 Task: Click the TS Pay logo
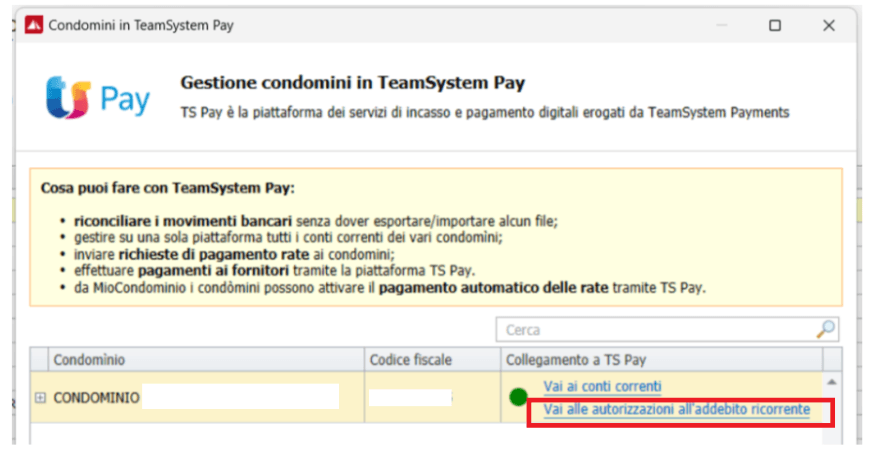tap(98, 98)
